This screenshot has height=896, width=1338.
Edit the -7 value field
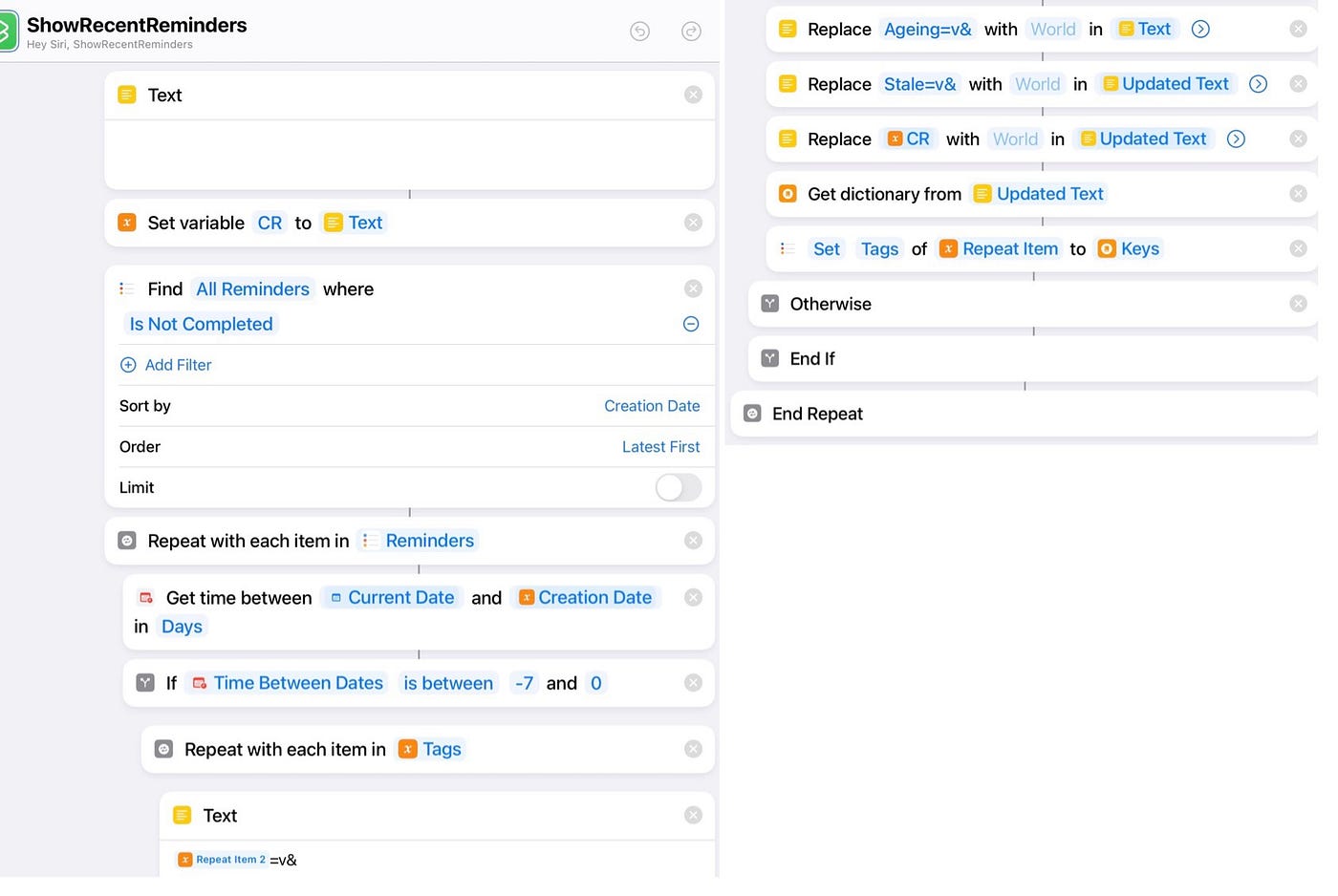[524, 683]
